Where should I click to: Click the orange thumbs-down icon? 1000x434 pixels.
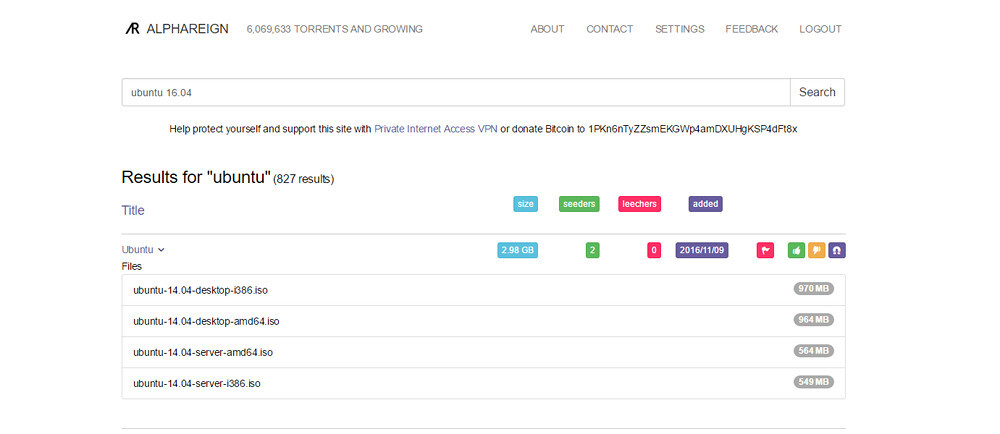pyautogui.click(x=817, y=250)
